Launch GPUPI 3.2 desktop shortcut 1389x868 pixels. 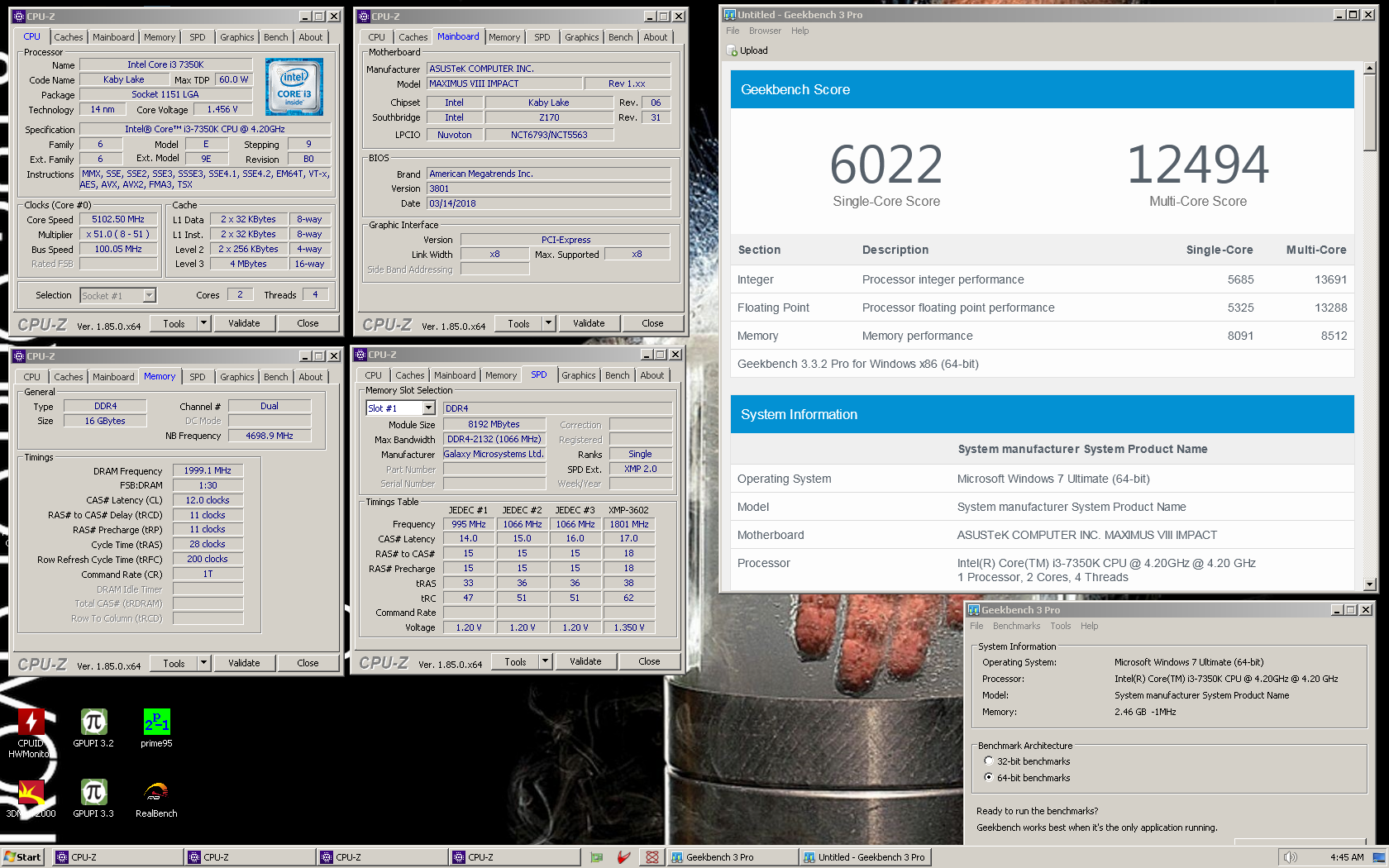coord(93,728)
